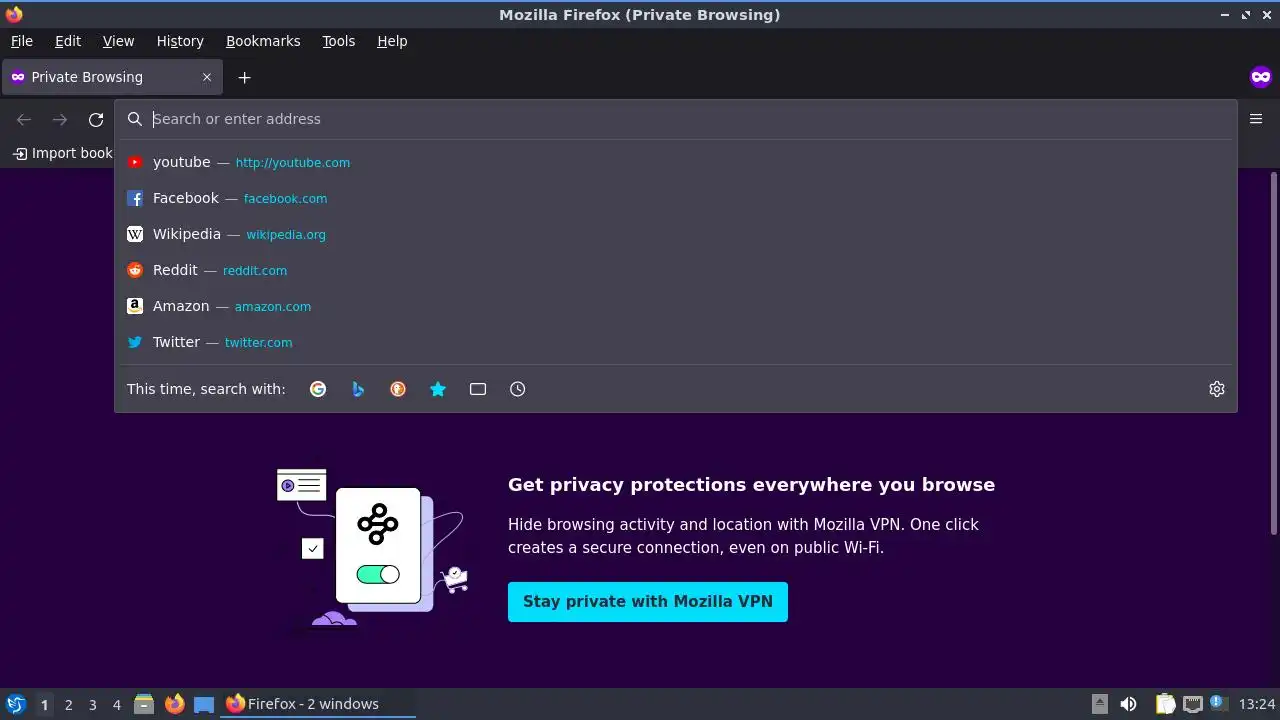Viewport: 1280px width, 720px height.
Task: Select the Wikipedia suggestion row
Action: pos(676,234)
